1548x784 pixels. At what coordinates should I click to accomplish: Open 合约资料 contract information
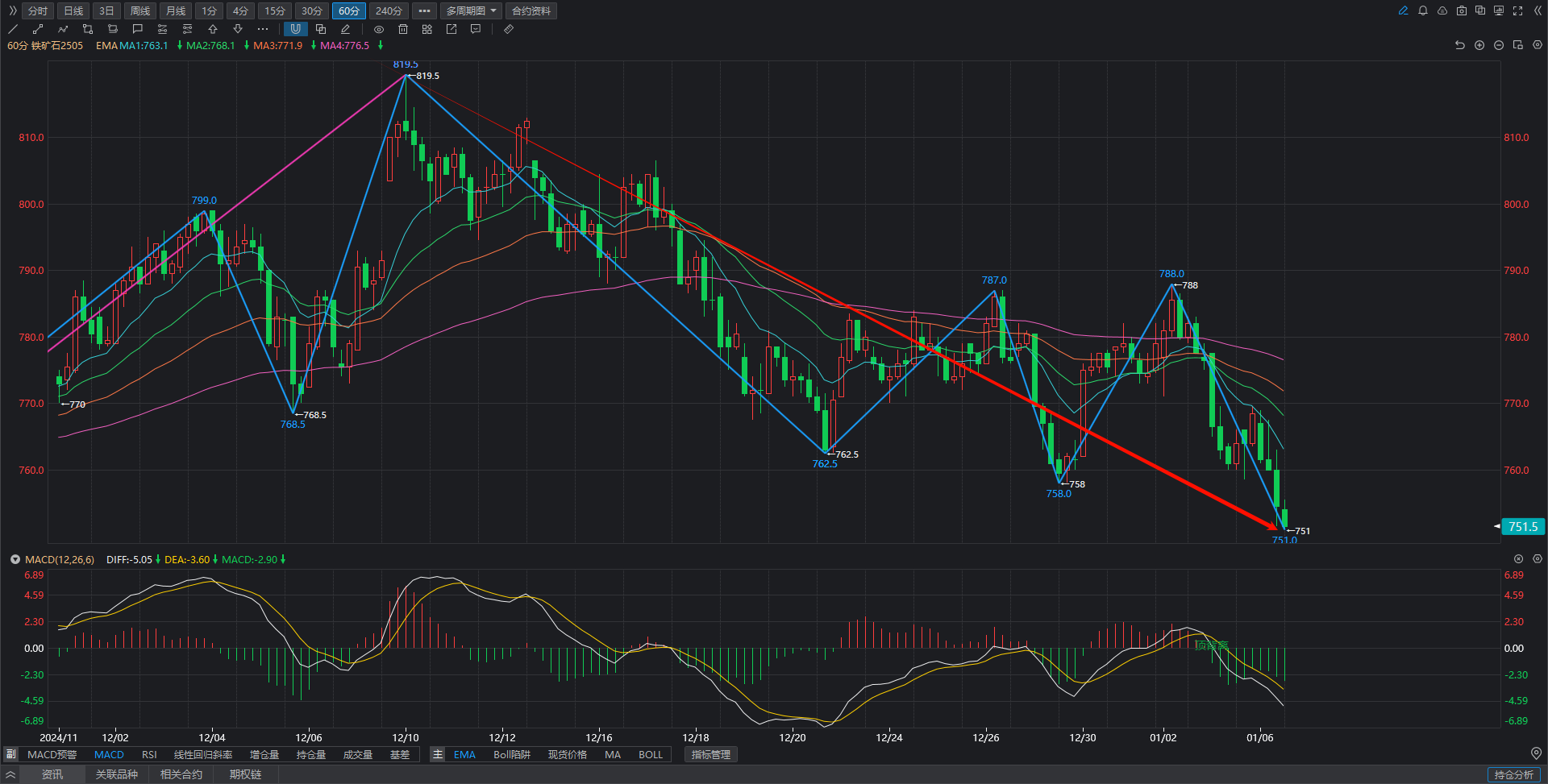pos(531,10)
